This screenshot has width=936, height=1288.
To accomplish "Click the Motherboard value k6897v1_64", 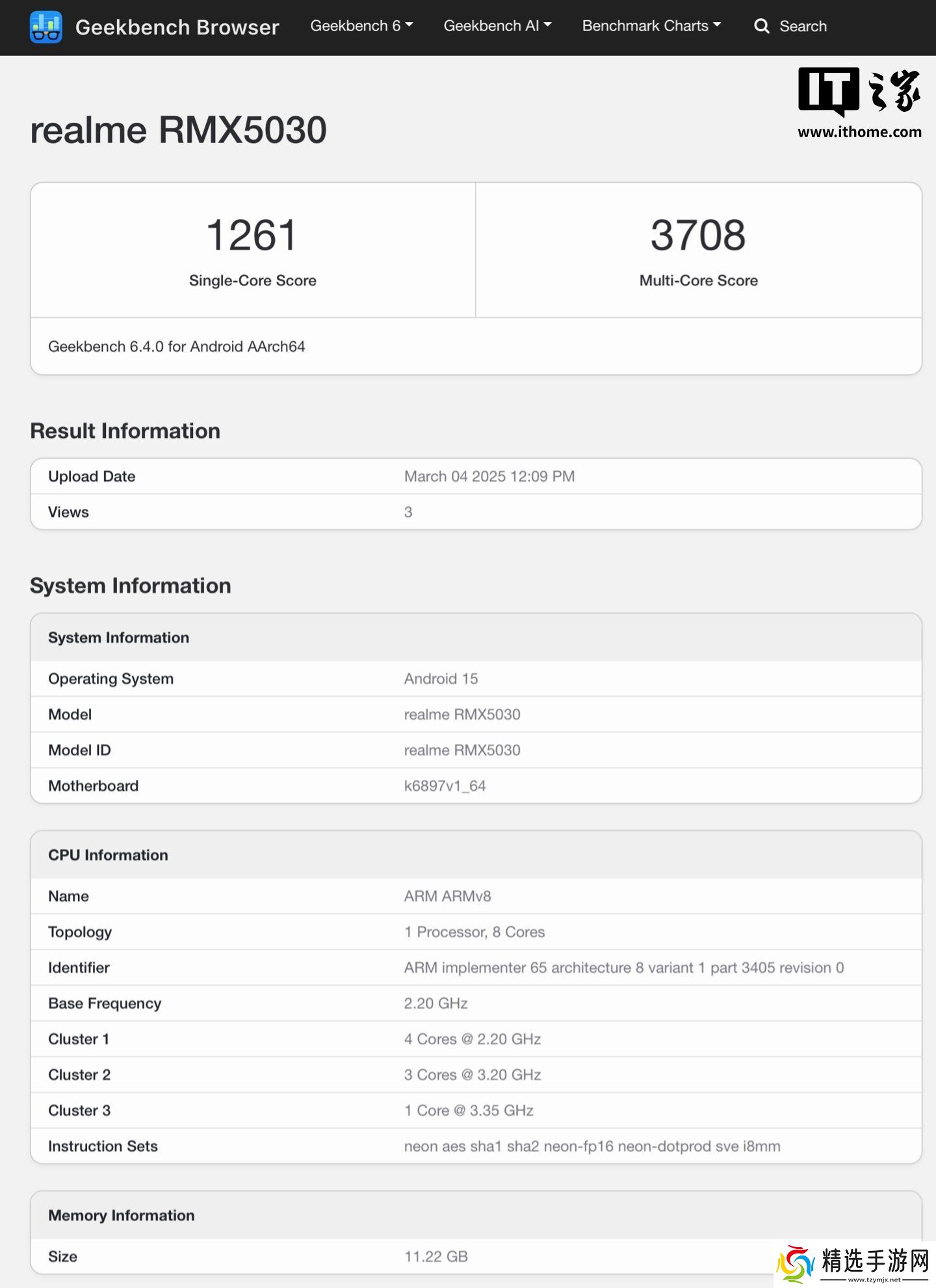I will 445,786.
